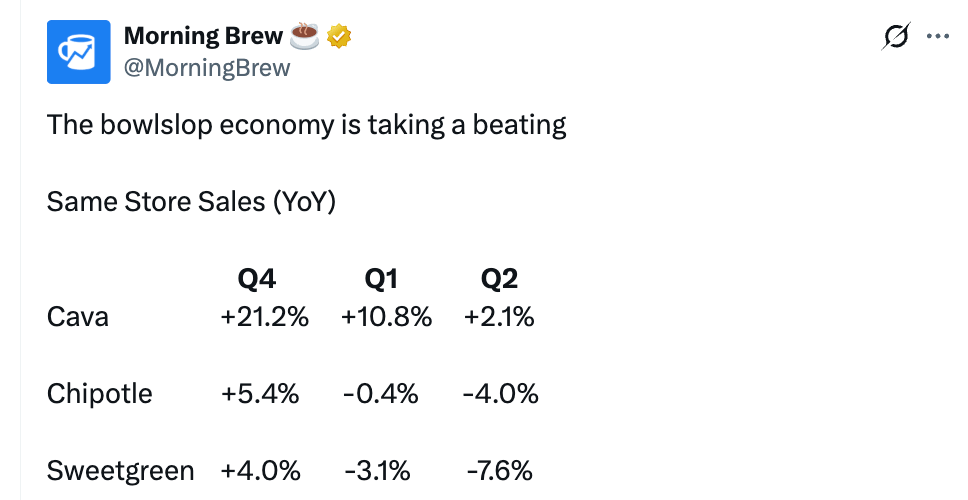Click the Q2 column header
The height and width of the screenshot is (500, 968).
499,279
